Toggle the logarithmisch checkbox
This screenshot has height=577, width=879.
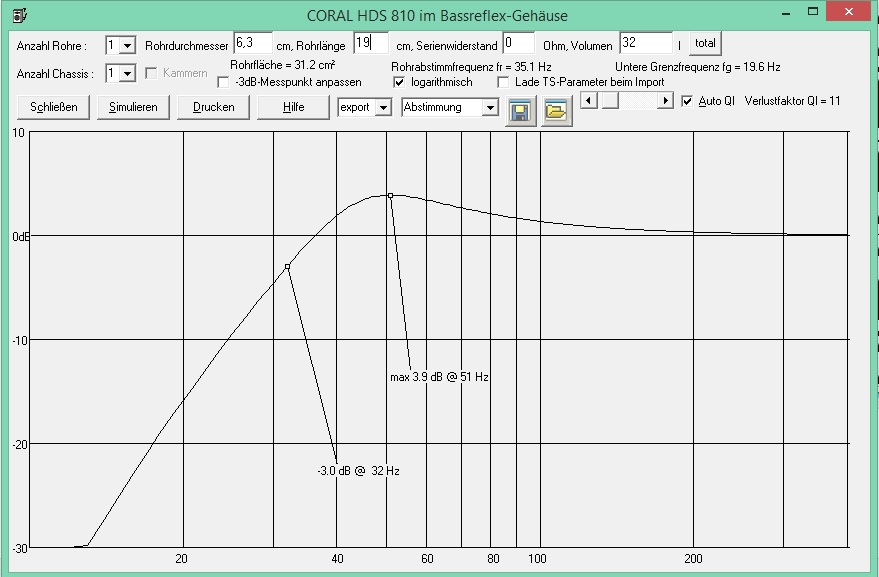(x=400, y=82)
